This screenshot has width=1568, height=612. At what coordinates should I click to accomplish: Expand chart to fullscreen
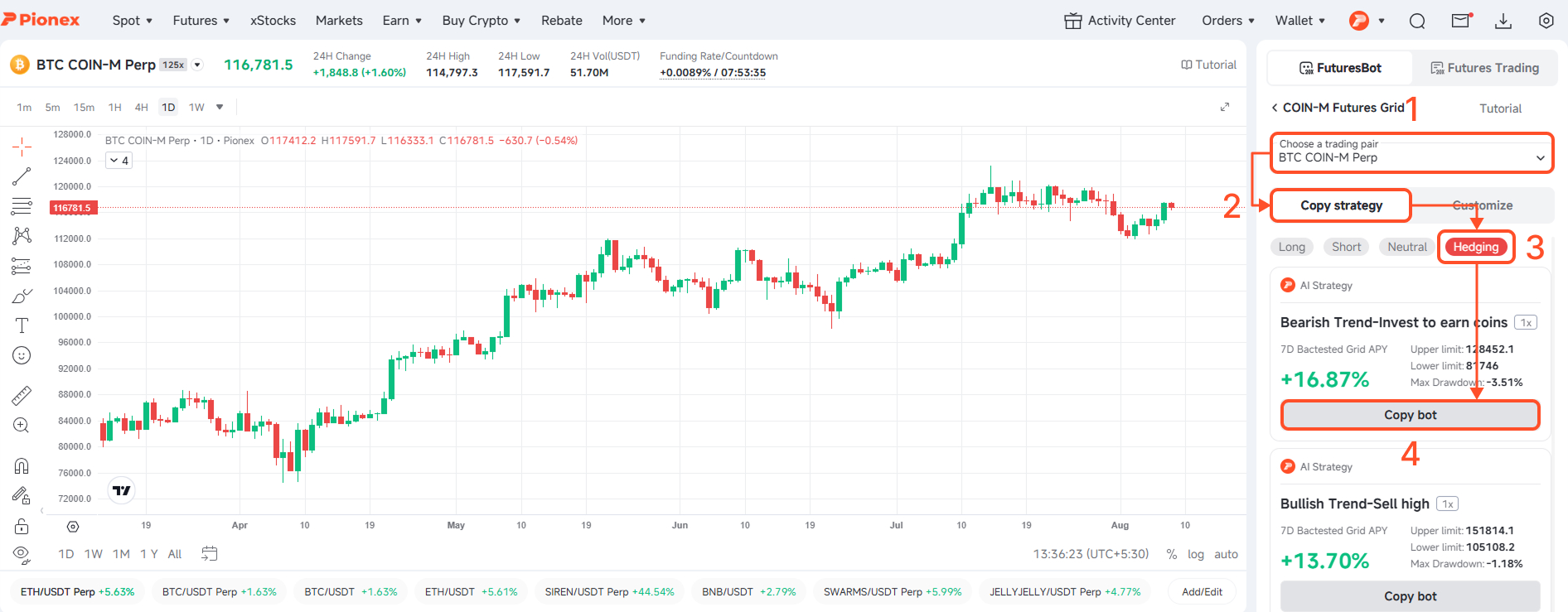pos(1225,107)
